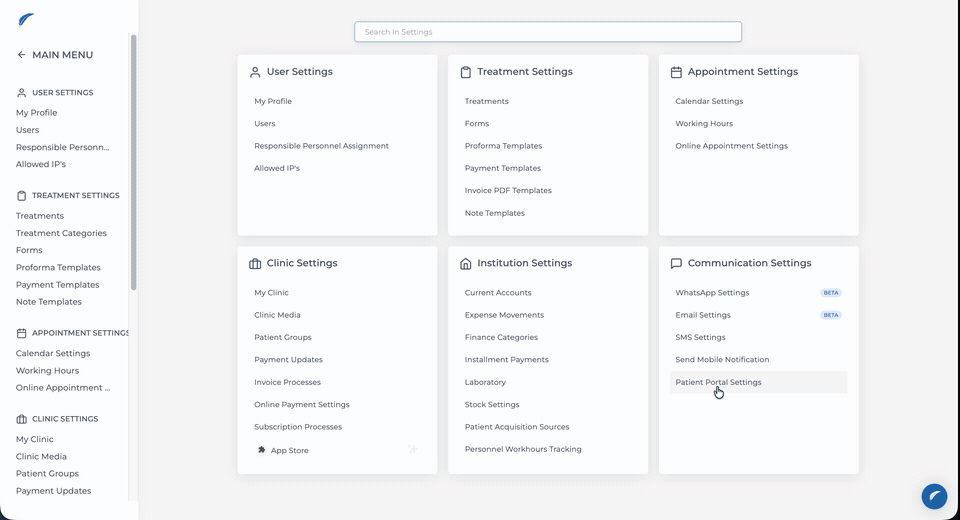Click the sidebar vertical scrollbar
The width and height of the screenshot is (960, 520).
[x=133, y=162]
